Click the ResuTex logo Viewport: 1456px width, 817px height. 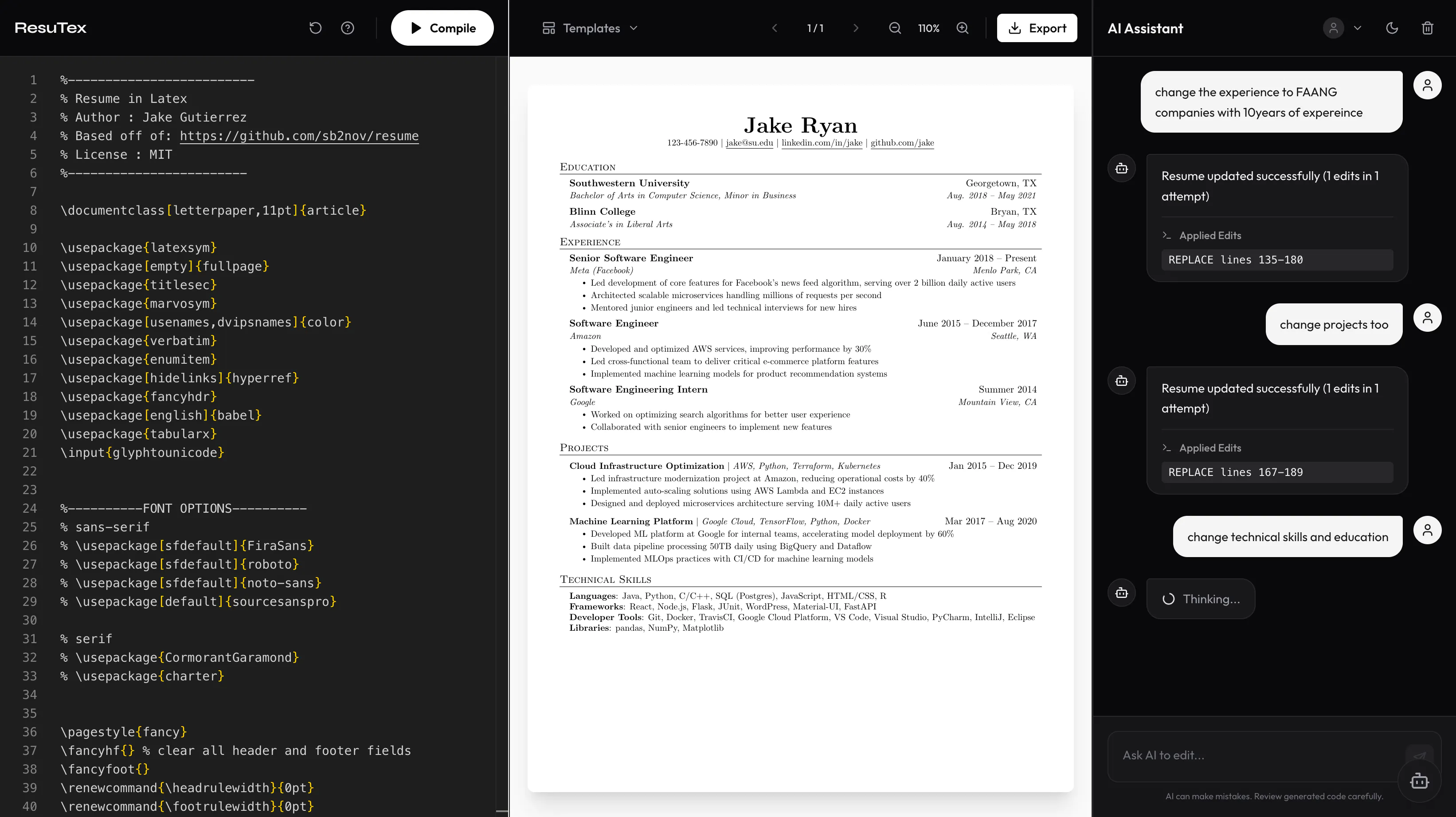point(50,27)
